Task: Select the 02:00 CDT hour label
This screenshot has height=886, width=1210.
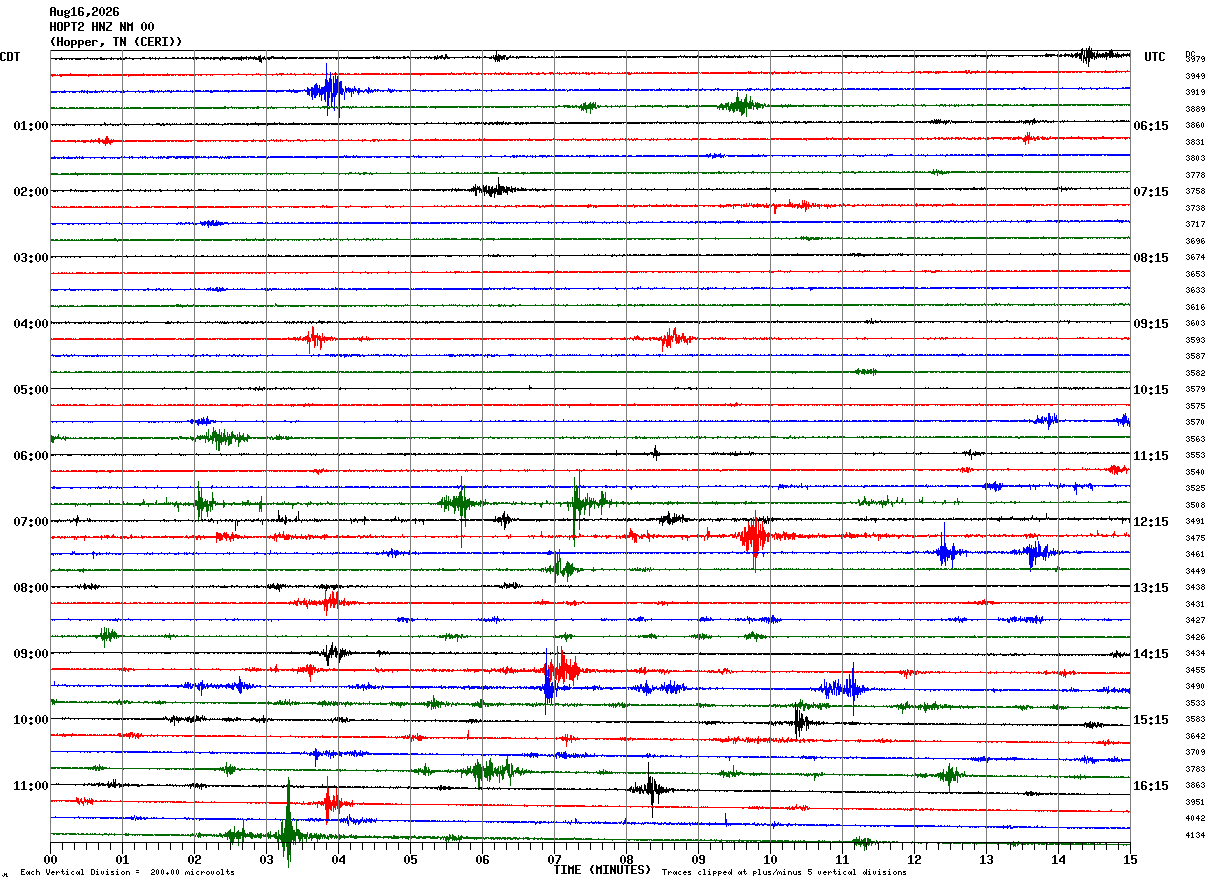Action: 31,192
